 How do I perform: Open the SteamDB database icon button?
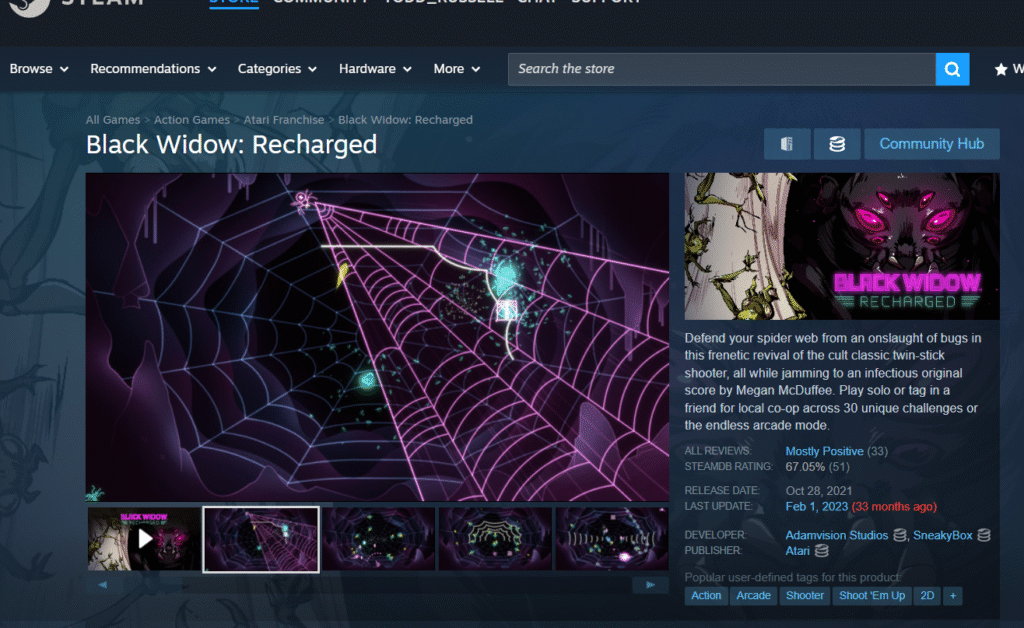point(837,144)
